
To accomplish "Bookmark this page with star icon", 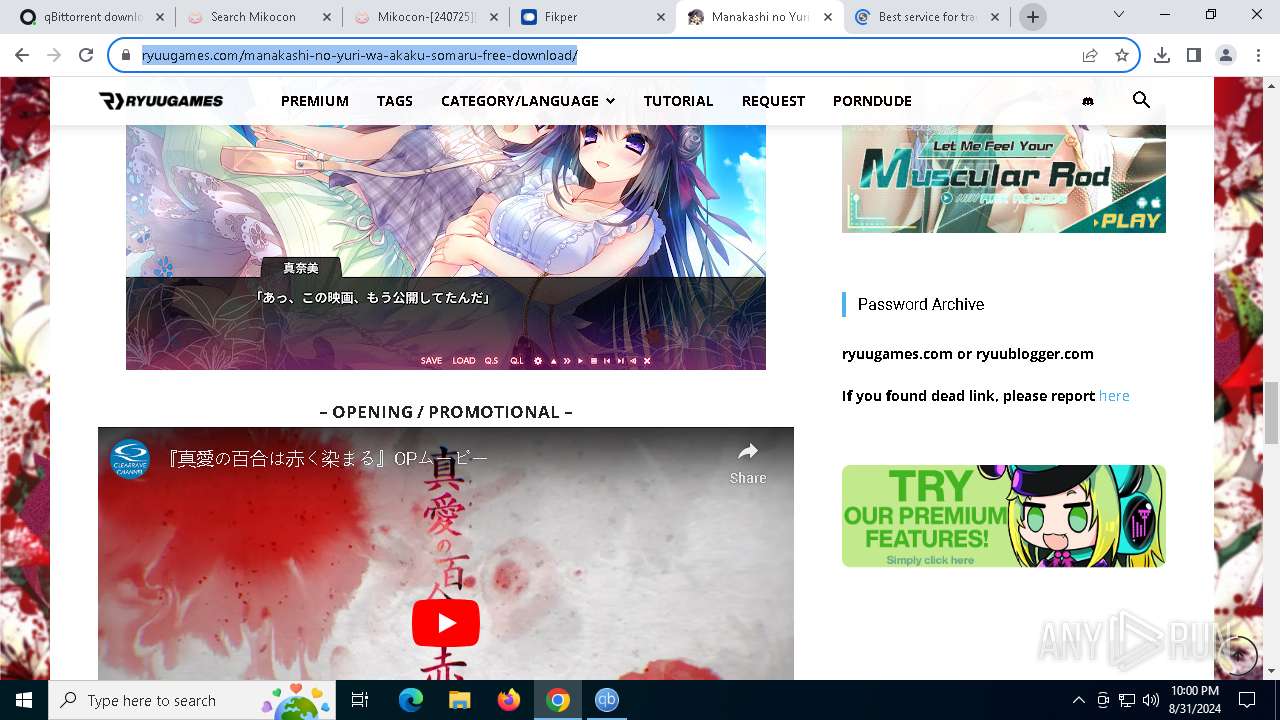I will 1122,56.
